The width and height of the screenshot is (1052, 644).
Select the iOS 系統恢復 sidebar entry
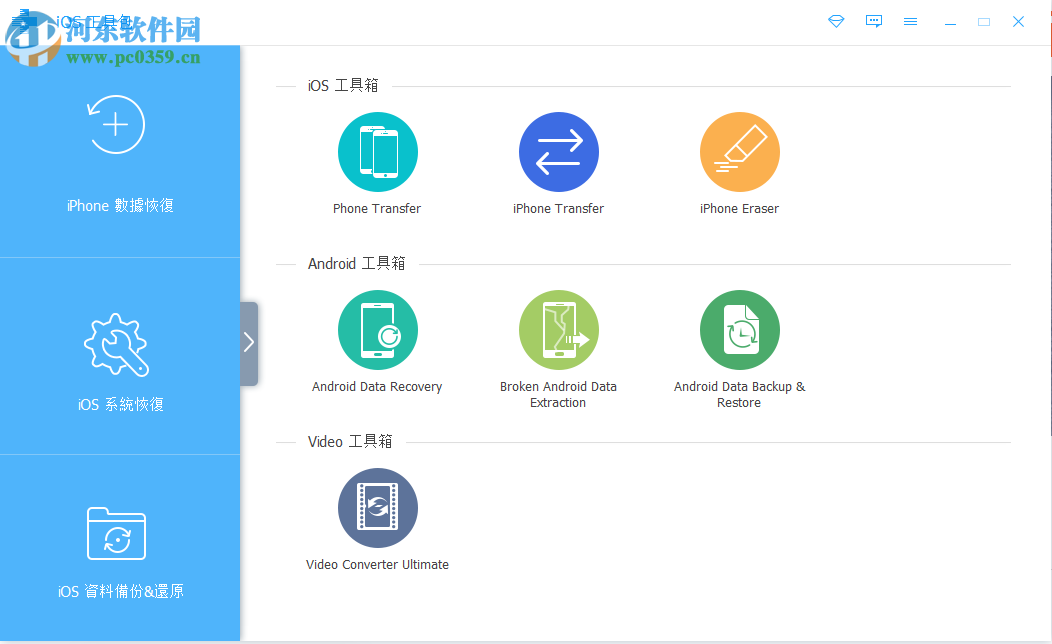[116, 360]
